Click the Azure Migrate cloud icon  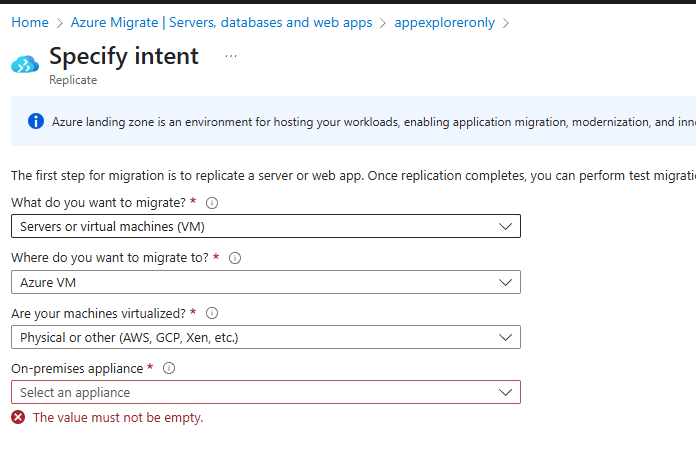pos(25,64)
